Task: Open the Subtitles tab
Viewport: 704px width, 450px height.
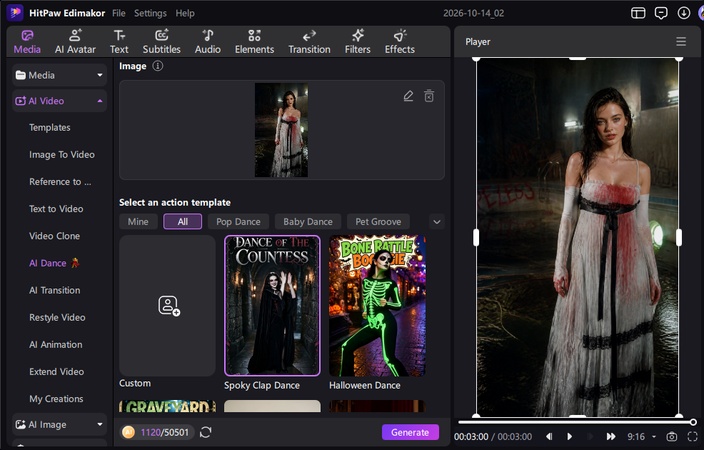Action: tap(162, 42)
